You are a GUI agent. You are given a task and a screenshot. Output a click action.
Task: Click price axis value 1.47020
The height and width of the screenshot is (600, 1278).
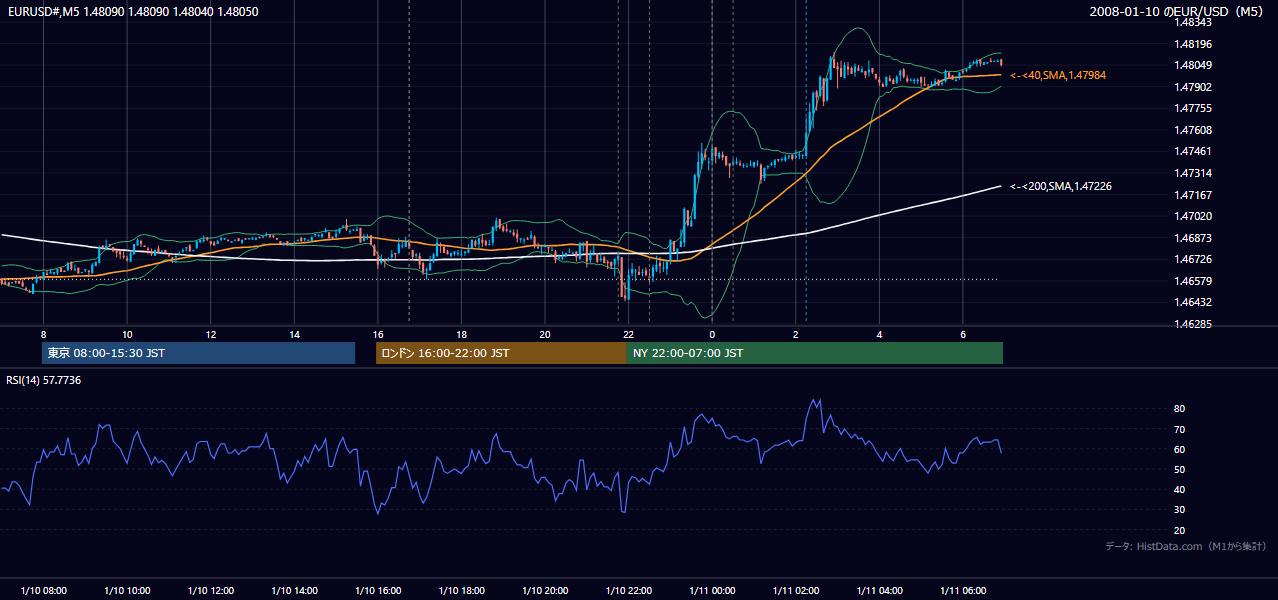tap(1194, 216)
